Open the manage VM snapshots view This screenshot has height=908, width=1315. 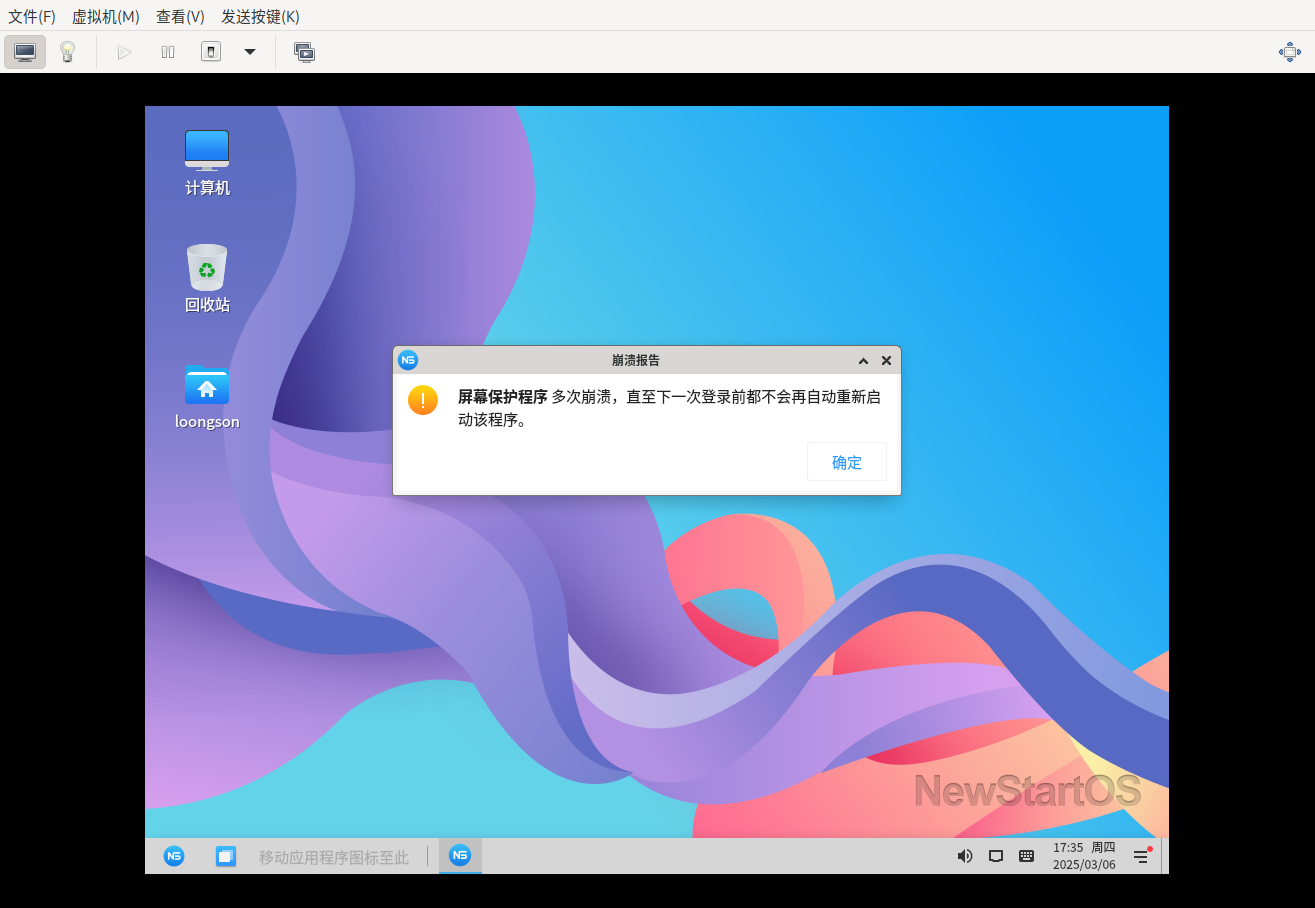point(304,52)
